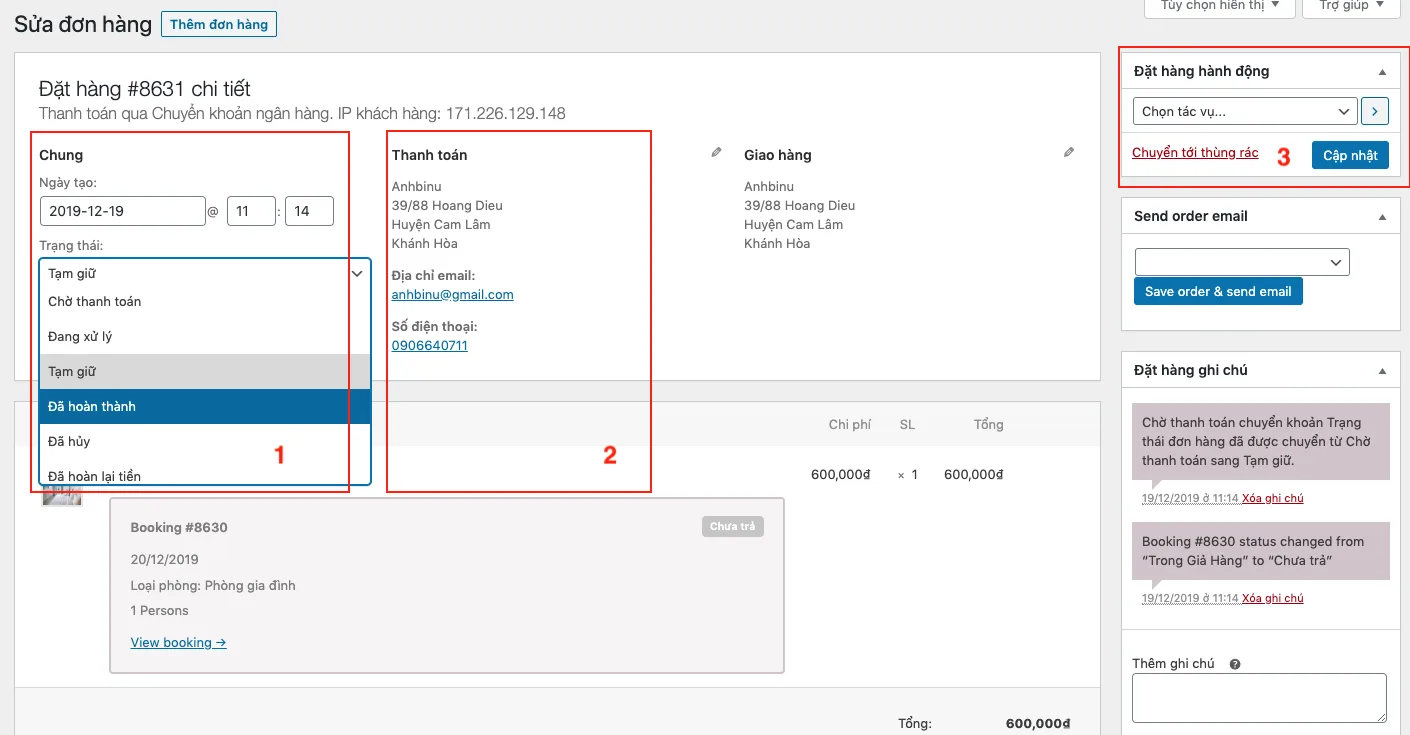Collapse the Đặt hàng hành động panel

coord(1382,72)
